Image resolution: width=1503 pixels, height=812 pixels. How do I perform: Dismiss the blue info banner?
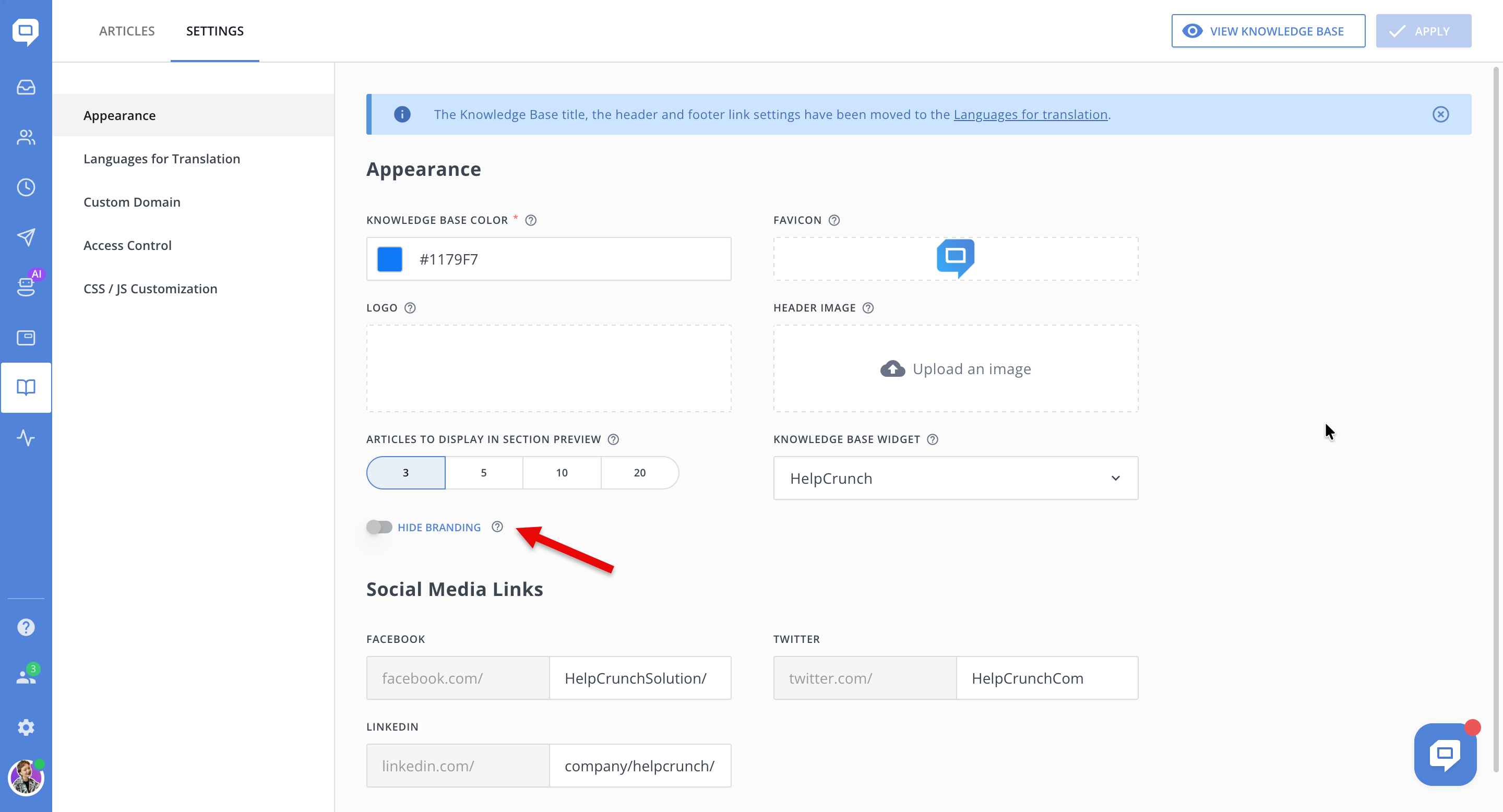(x=1440, y=114)
